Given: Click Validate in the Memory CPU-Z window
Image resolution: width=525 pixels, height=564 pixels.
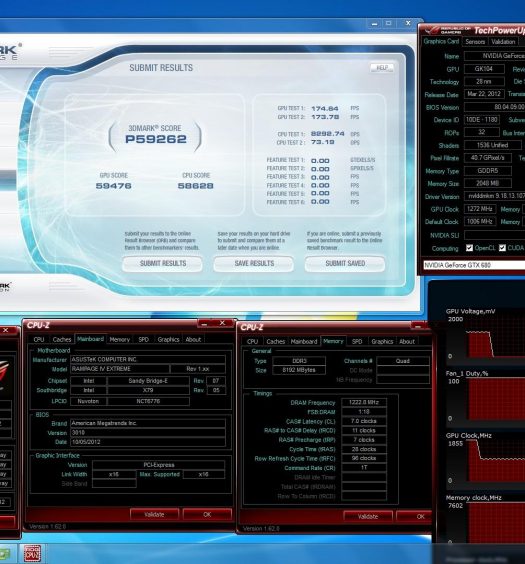Looking at the screenshot, I should 368,517.
